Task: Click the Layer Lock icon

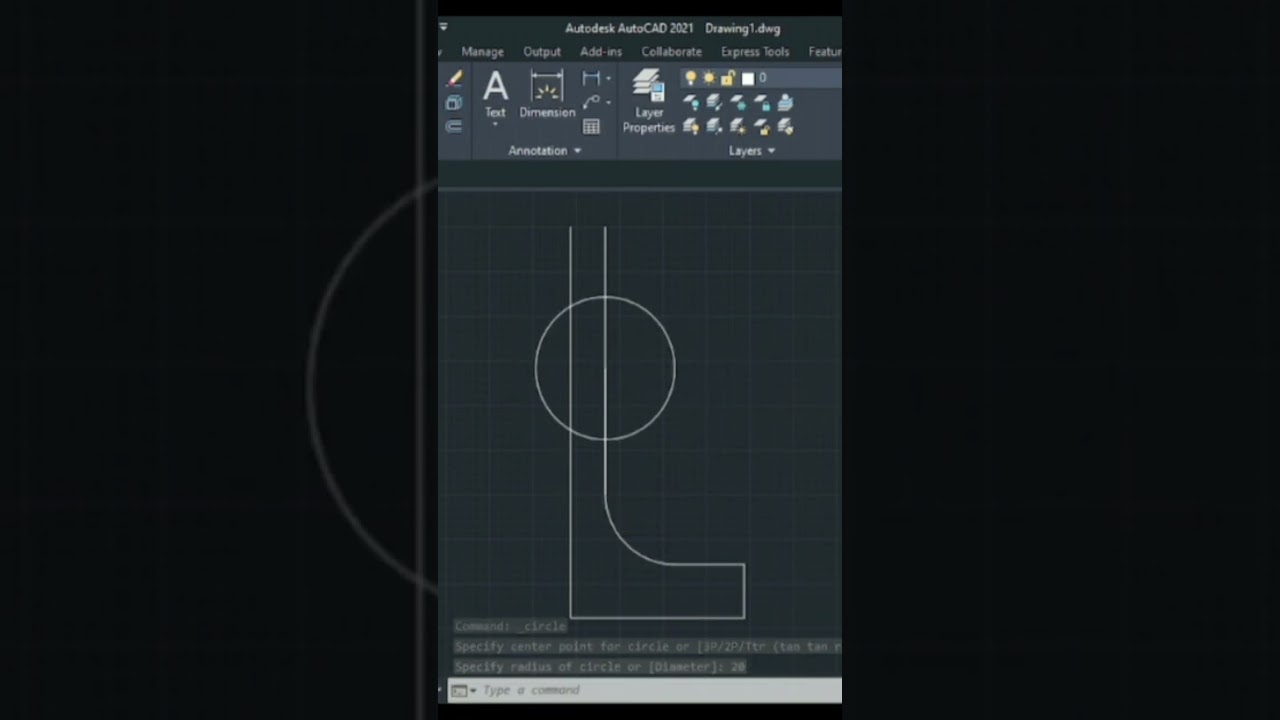Action: (762, 102)
